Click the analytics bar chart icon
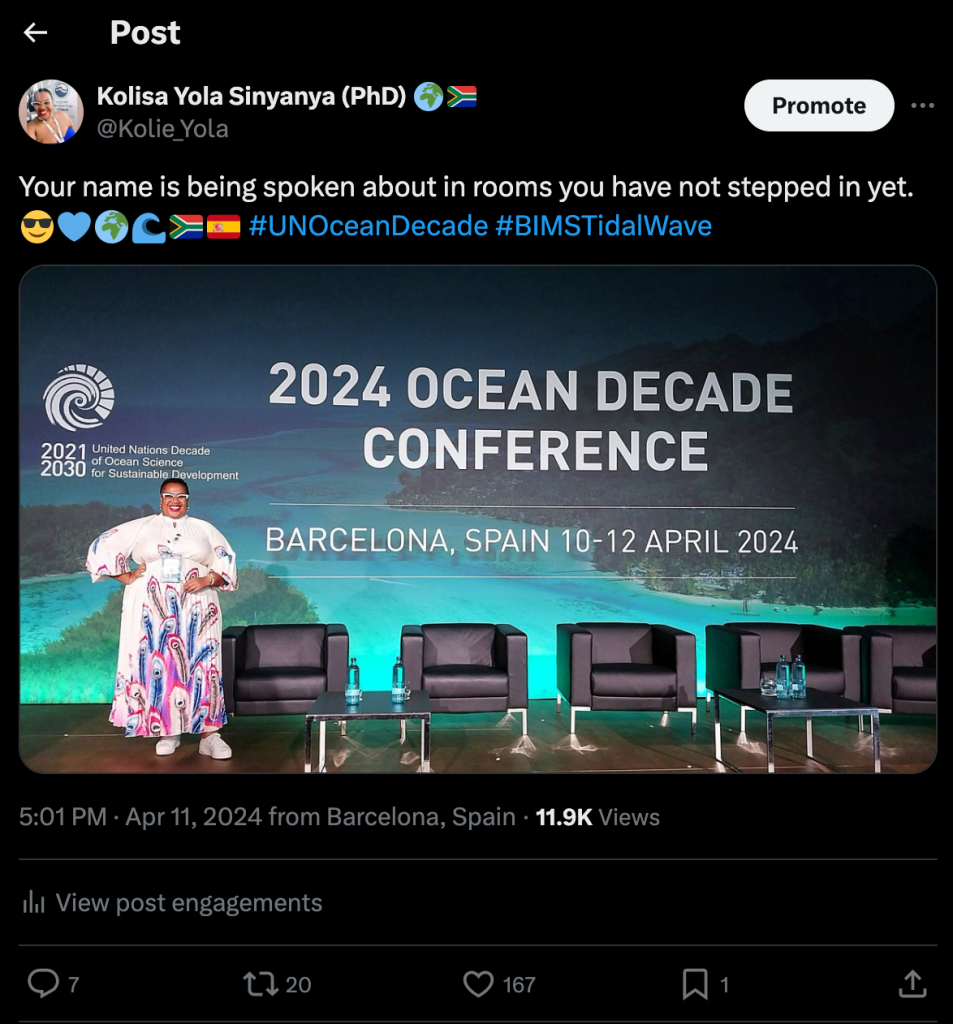Image resolution: width=953 pixels, height=1024 pixels. pyautogui.click(x=34, y=903)
